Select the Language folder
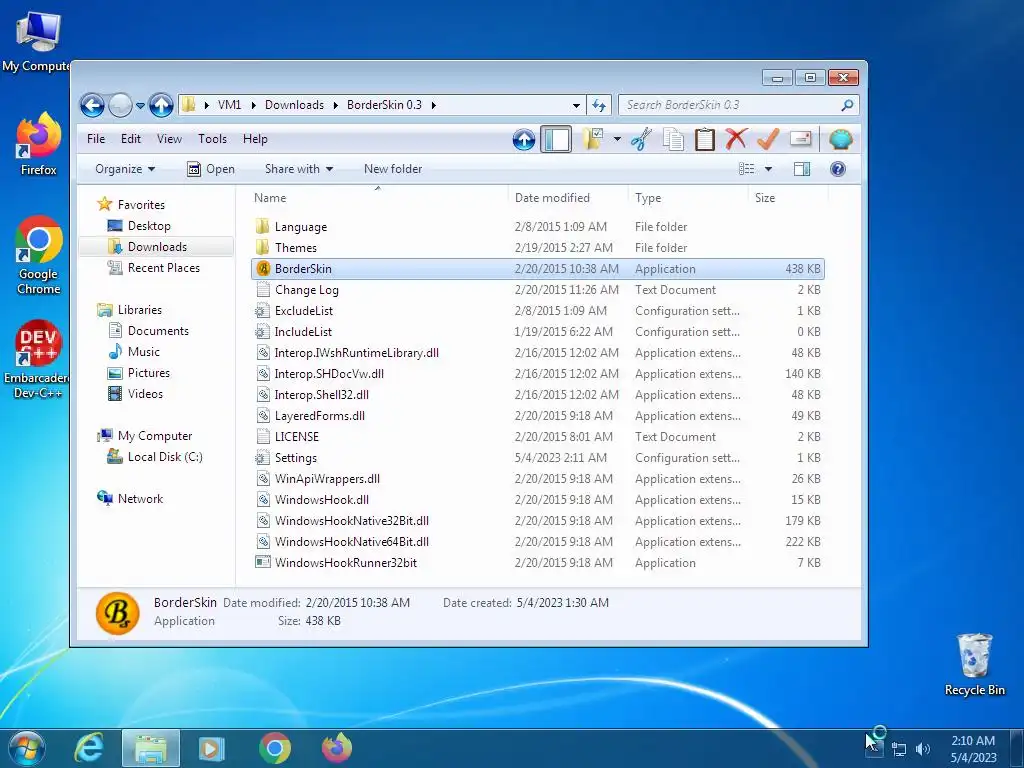Screen dimensions: 1024x768 tap(538, 227)
